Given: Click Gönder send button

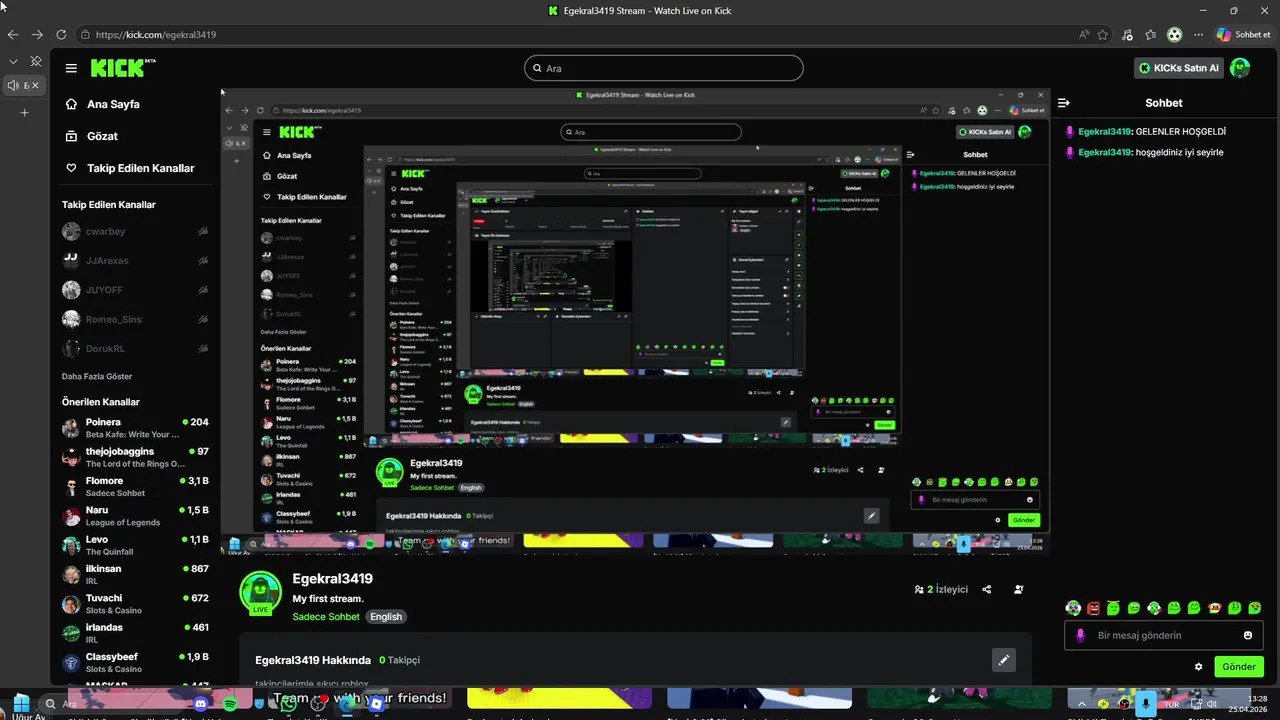Looking at the screenshot, I should [1239, 667].
